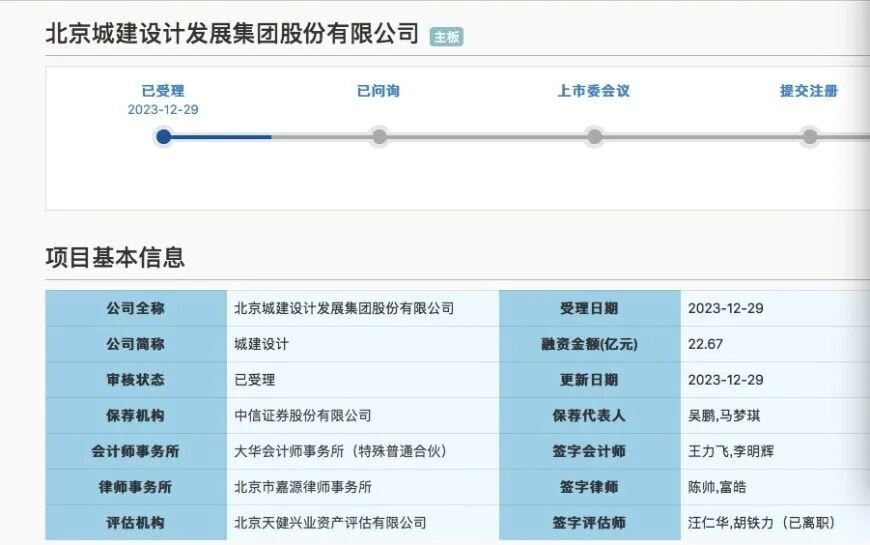Click the 更新日期 value 2023-12-29
Screen dimensions: 870x545
coord(726,380)
